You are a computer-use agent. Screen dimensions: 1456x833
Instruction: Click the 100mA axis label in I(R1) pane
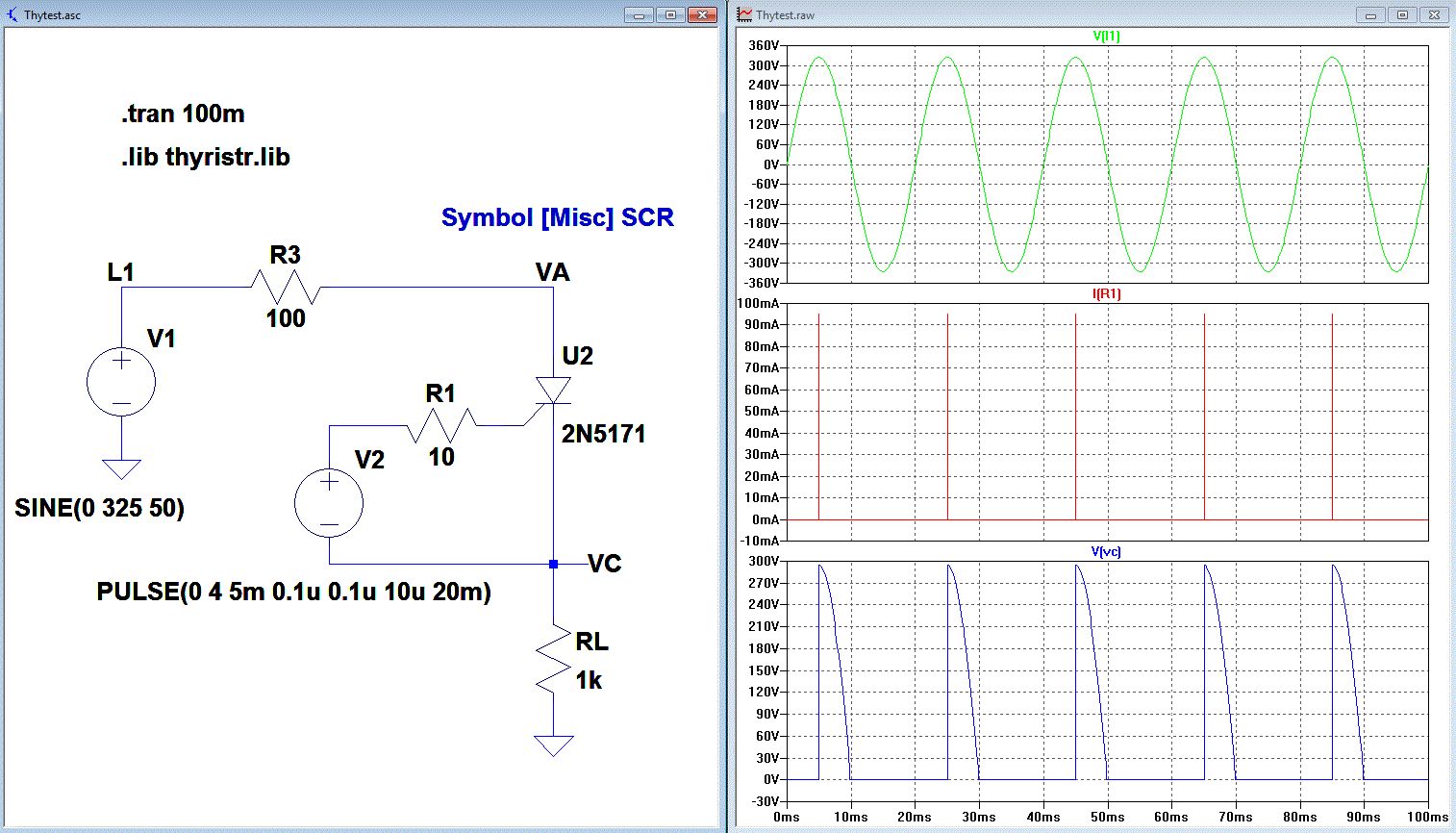coord(759,303)
